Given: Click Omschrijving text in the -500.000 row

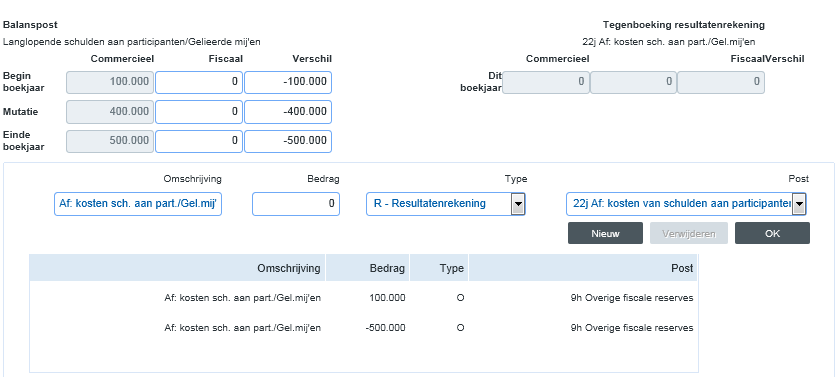Looking at the screenshot, I should coord(243,328).
